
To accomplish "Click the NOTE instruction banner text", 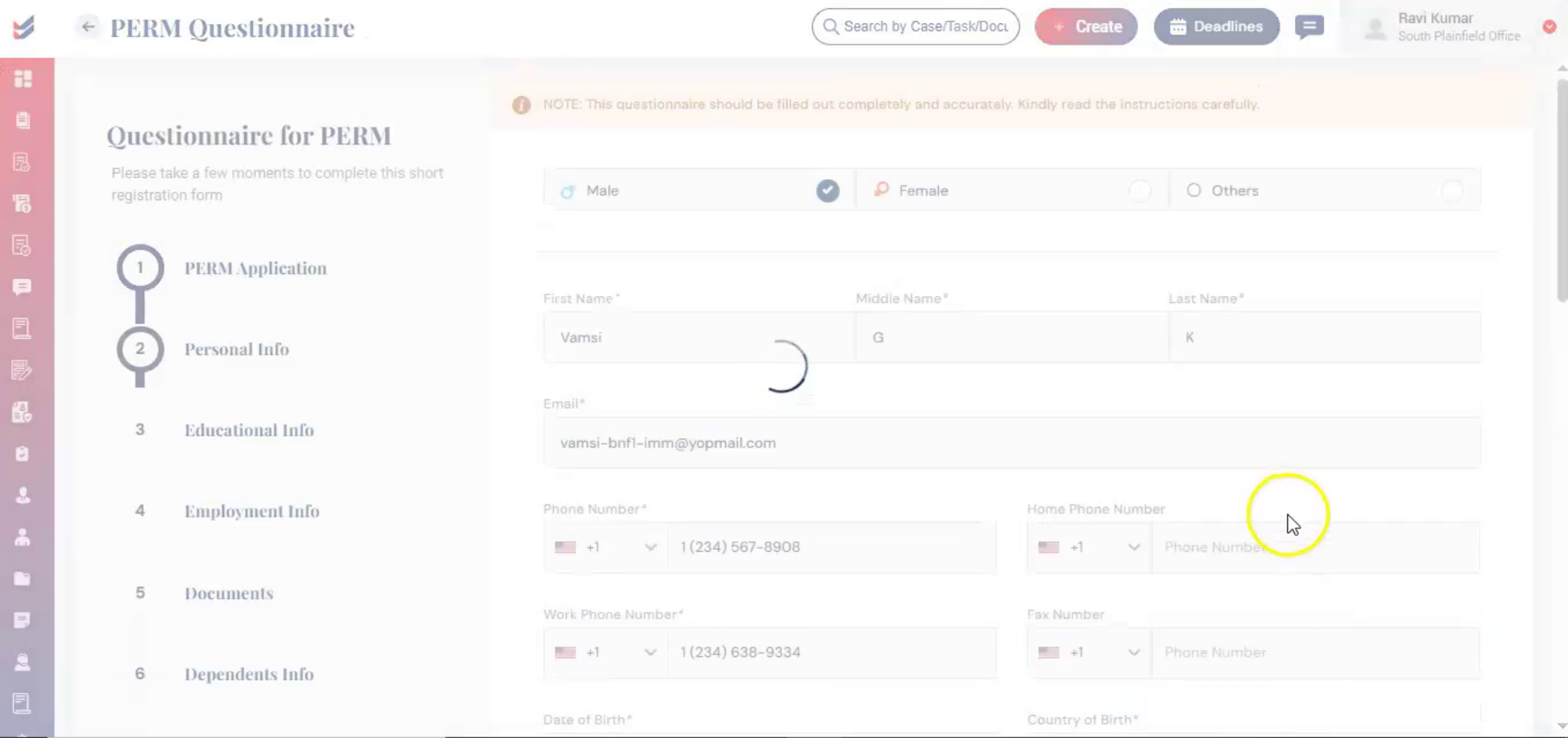I will pyautogui.click(x=901, y=105).
